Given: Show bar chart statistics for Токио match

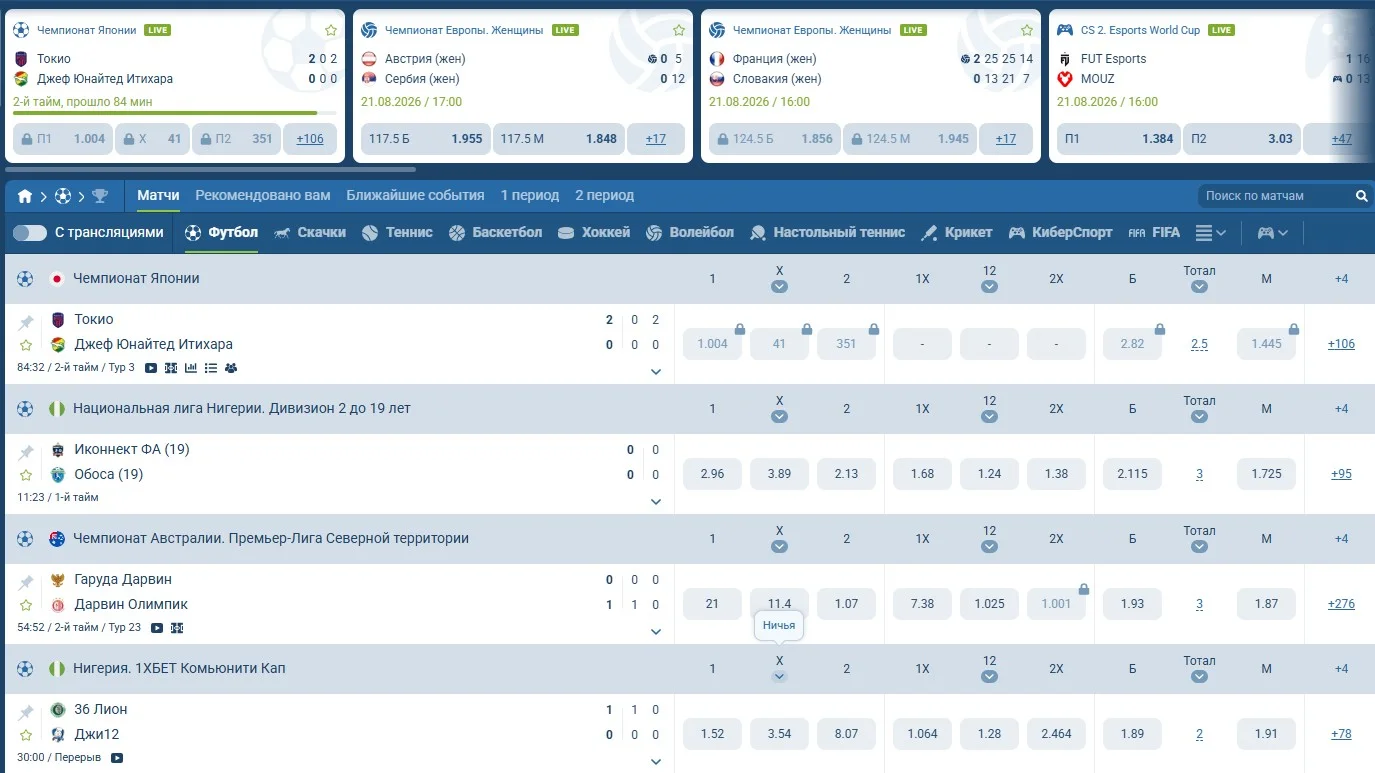Looking at the screenshot, I should [x=191, y=368].
